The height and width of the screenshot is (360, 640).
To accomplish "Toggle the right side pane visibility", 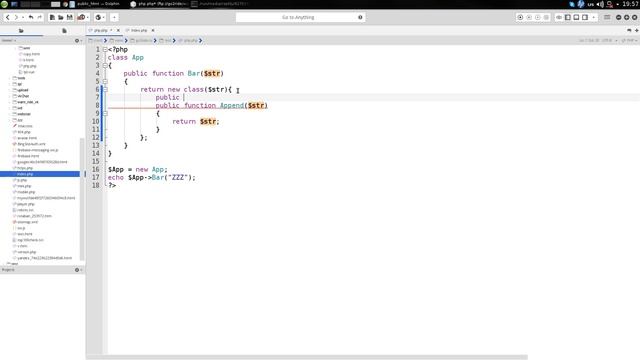I will pyautogui.click(x=585, y=17).
